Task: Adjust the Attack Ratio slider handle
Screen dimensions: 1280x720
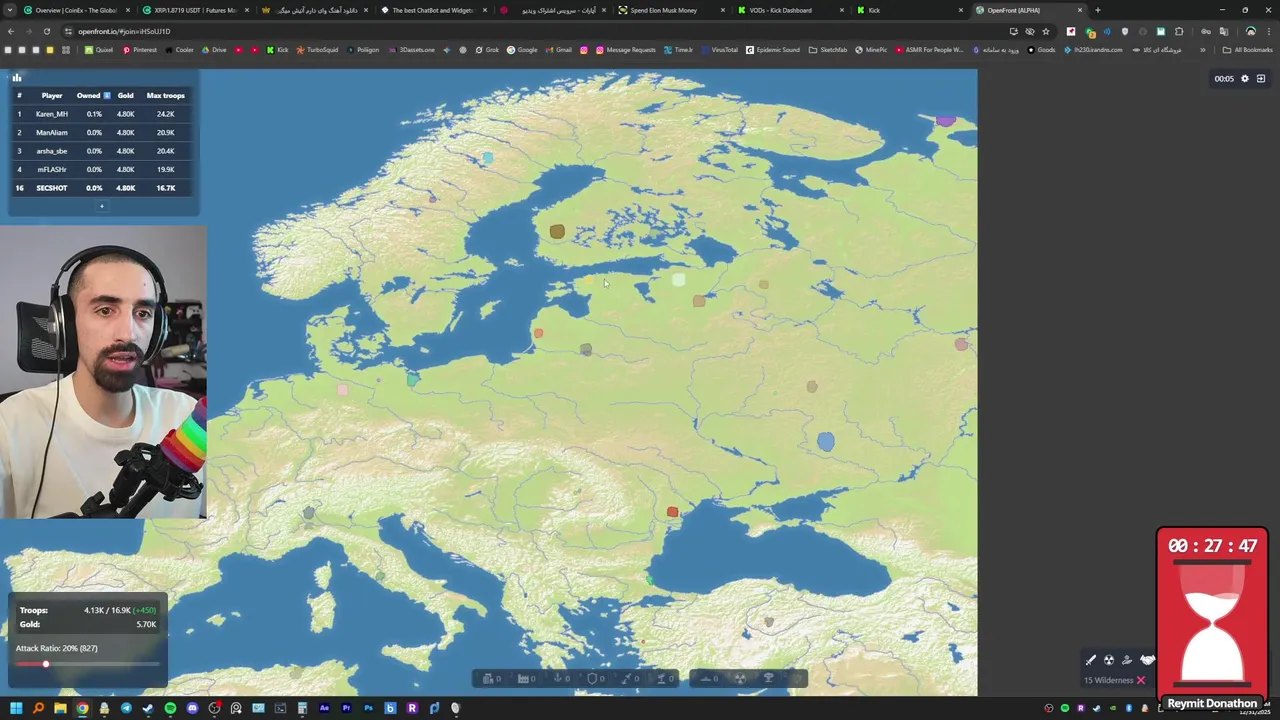Action: point(45,664)
